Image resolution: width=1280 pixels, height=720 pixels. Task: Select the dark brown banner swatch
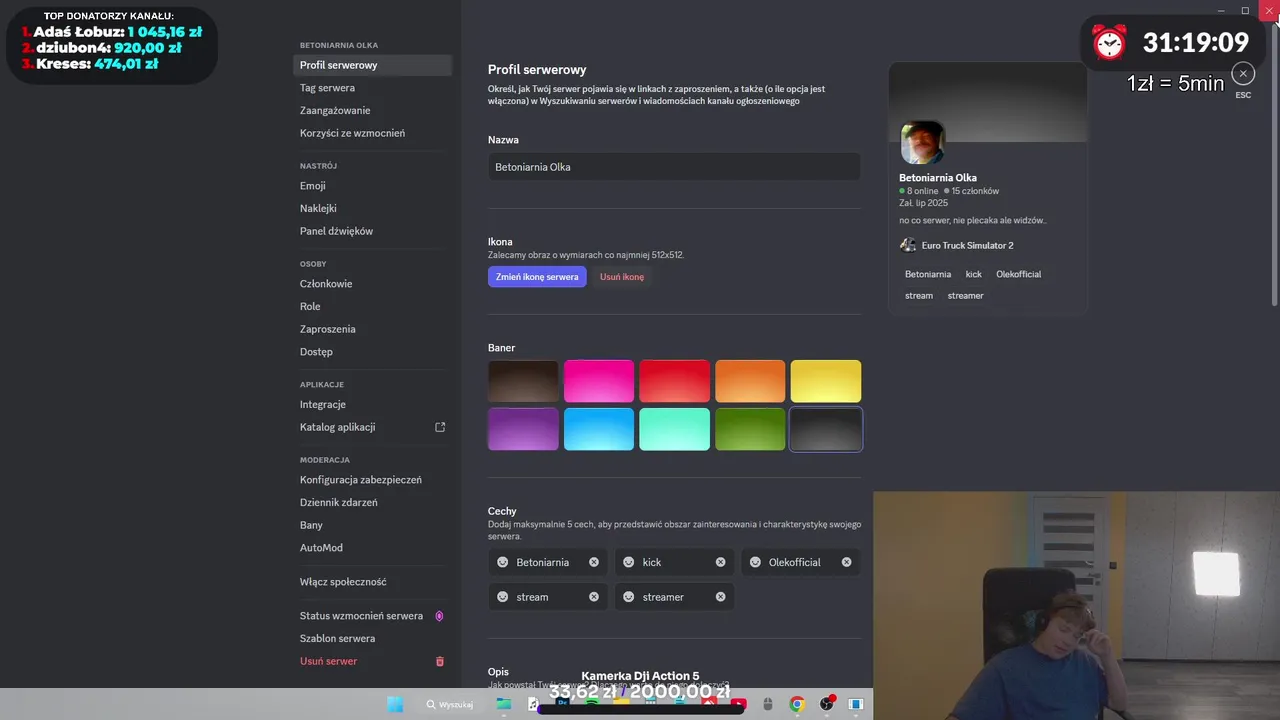pos(523,381)
